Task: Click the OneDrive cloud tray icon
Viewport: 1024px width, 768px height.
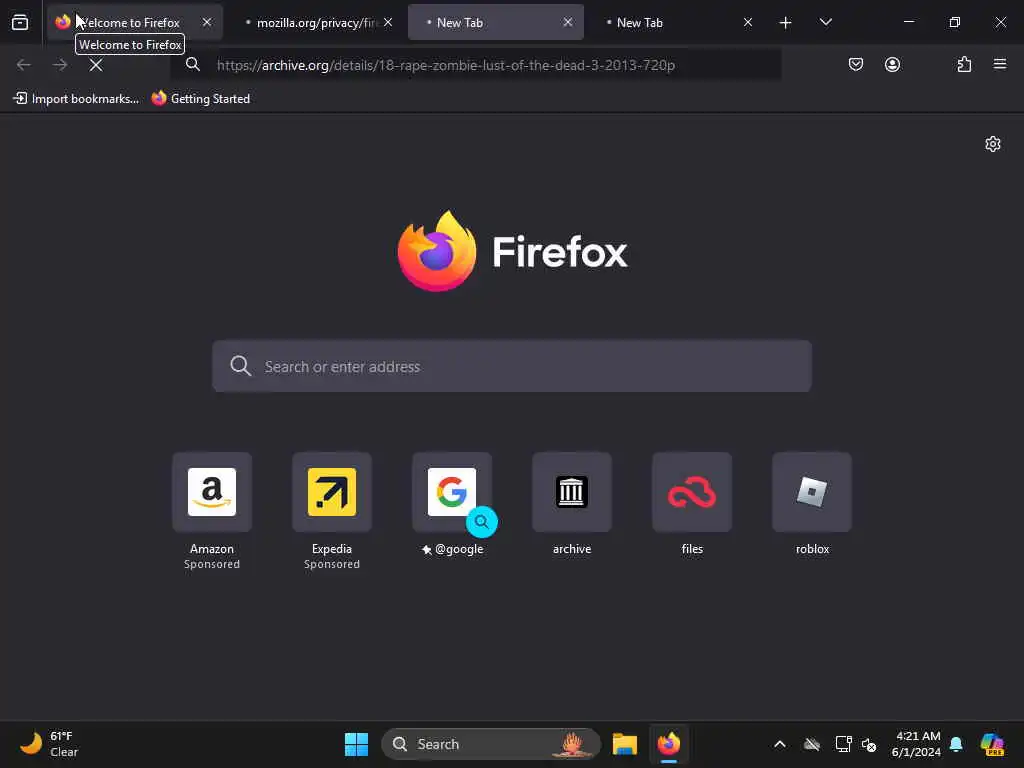Action: pyautogui.click(x=812, y=744)
